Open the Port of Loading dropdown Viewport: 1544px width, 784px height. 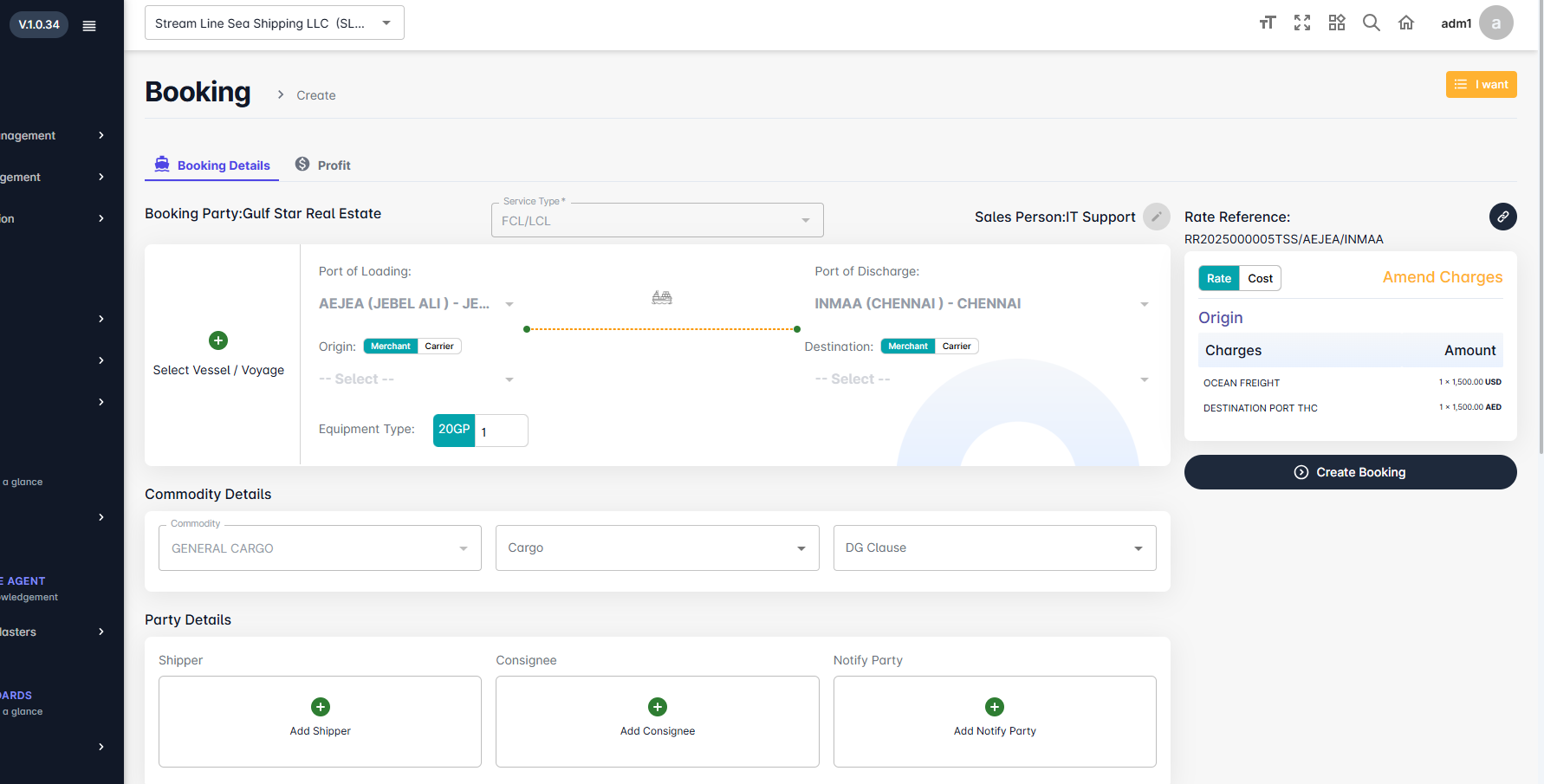[417, 304]
